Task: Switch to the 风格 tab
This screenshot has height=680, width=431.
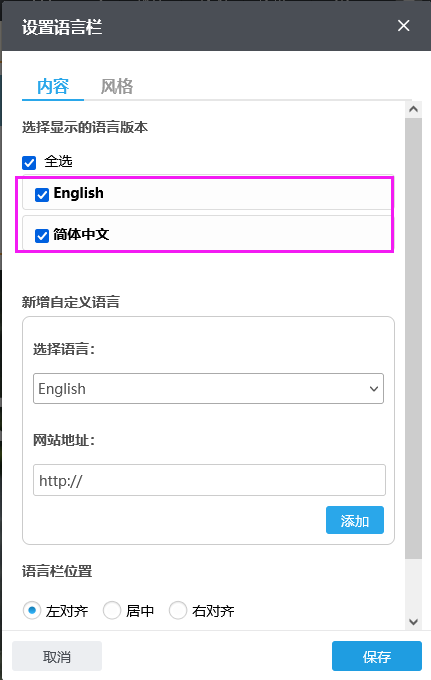Action: [x=117, y=86]
